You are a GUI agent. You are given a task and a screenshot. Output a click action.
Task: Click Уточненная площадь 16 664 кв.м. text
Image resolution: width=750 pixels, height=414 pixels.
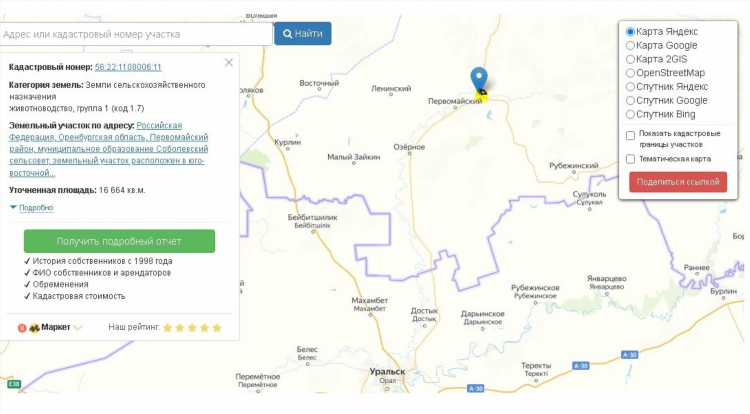(77, 190)
